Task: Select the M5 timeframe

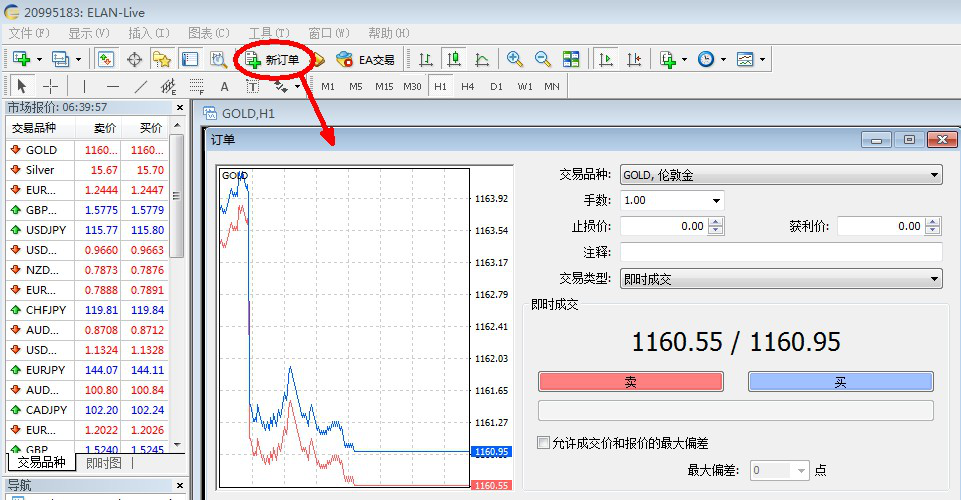Action: (355, 86)
